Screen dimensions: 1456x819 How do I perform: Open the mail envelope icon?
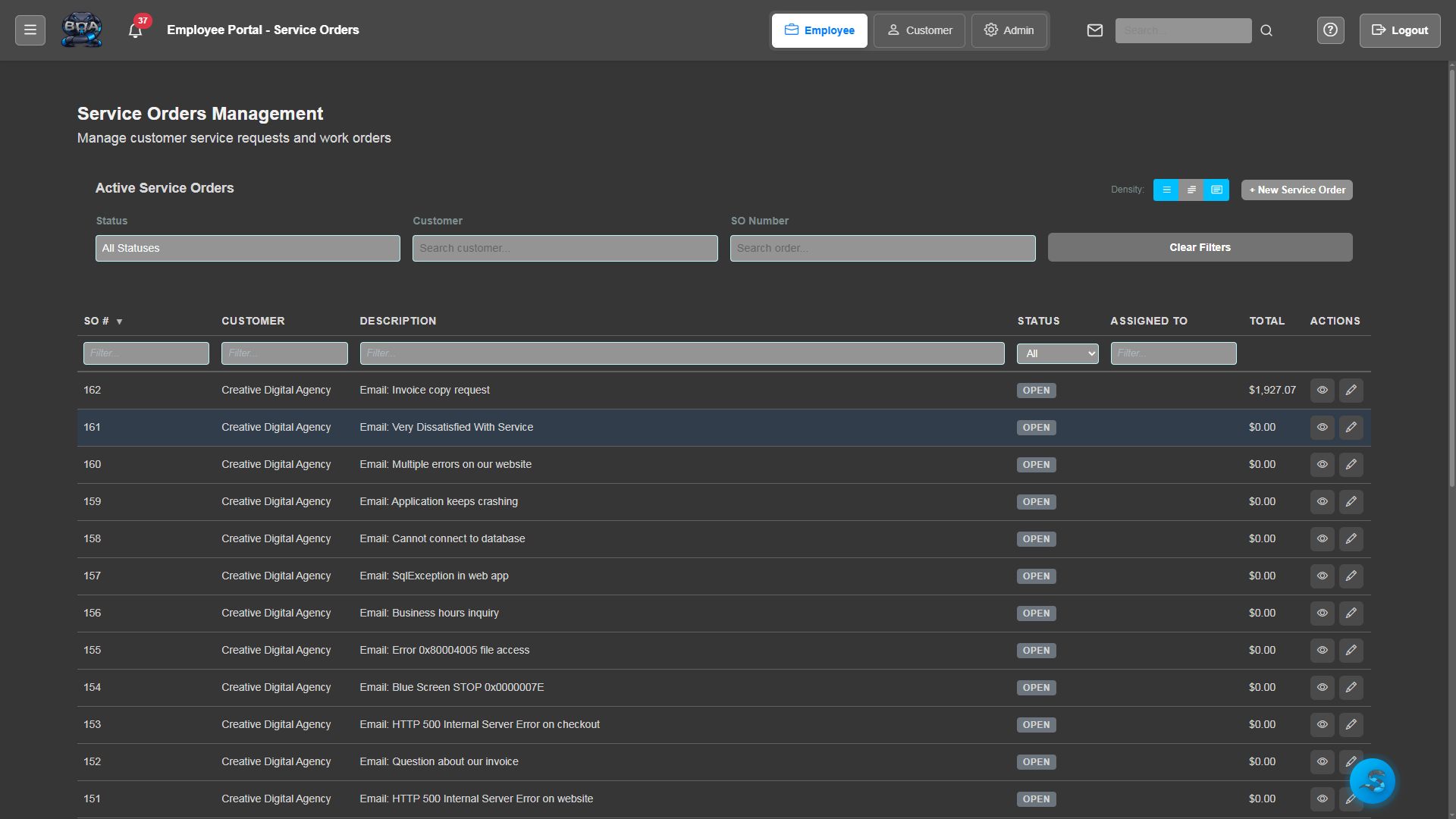1094,30
